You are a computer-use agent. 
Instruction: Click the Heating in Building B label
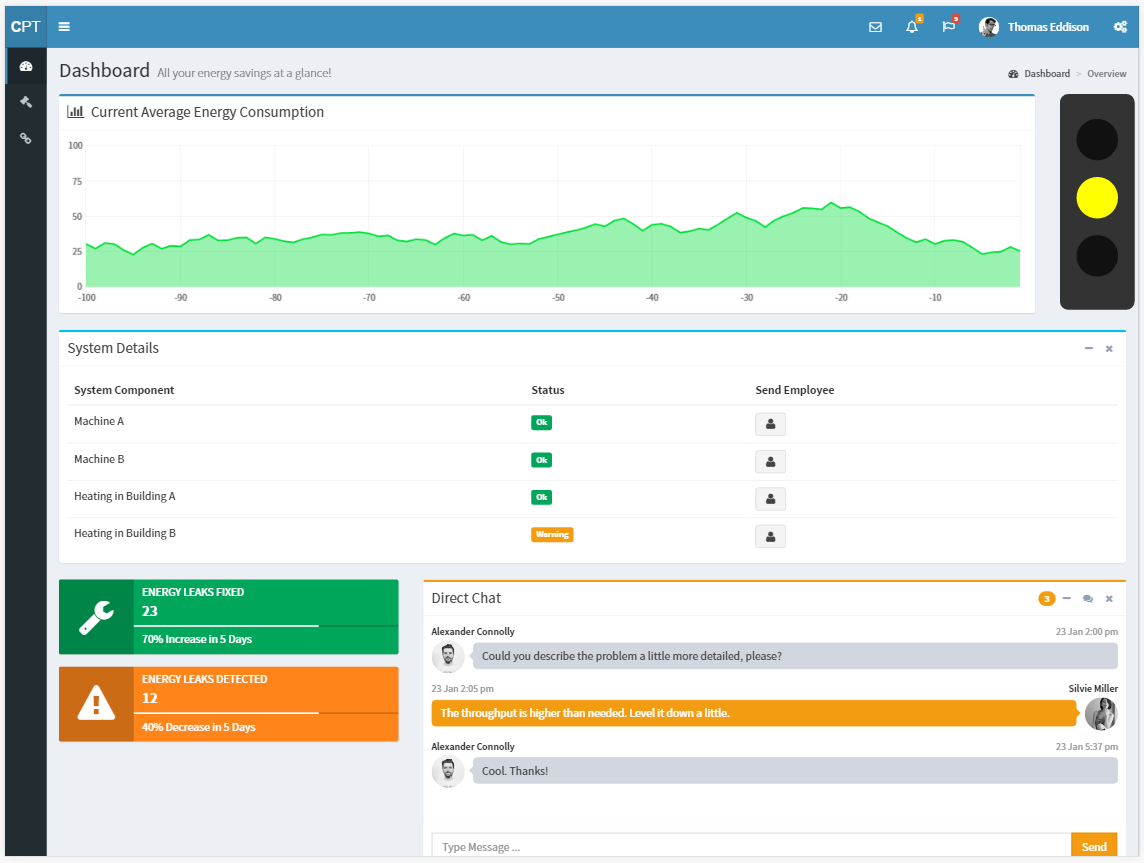click(125, 533)
